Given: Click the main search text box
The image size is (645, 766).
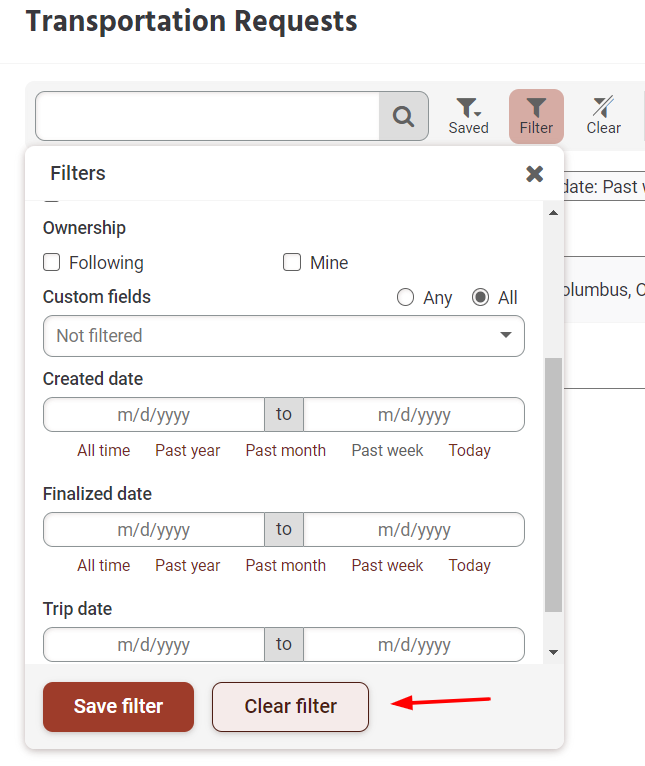Looking at the screenshot, I should 207,117.
